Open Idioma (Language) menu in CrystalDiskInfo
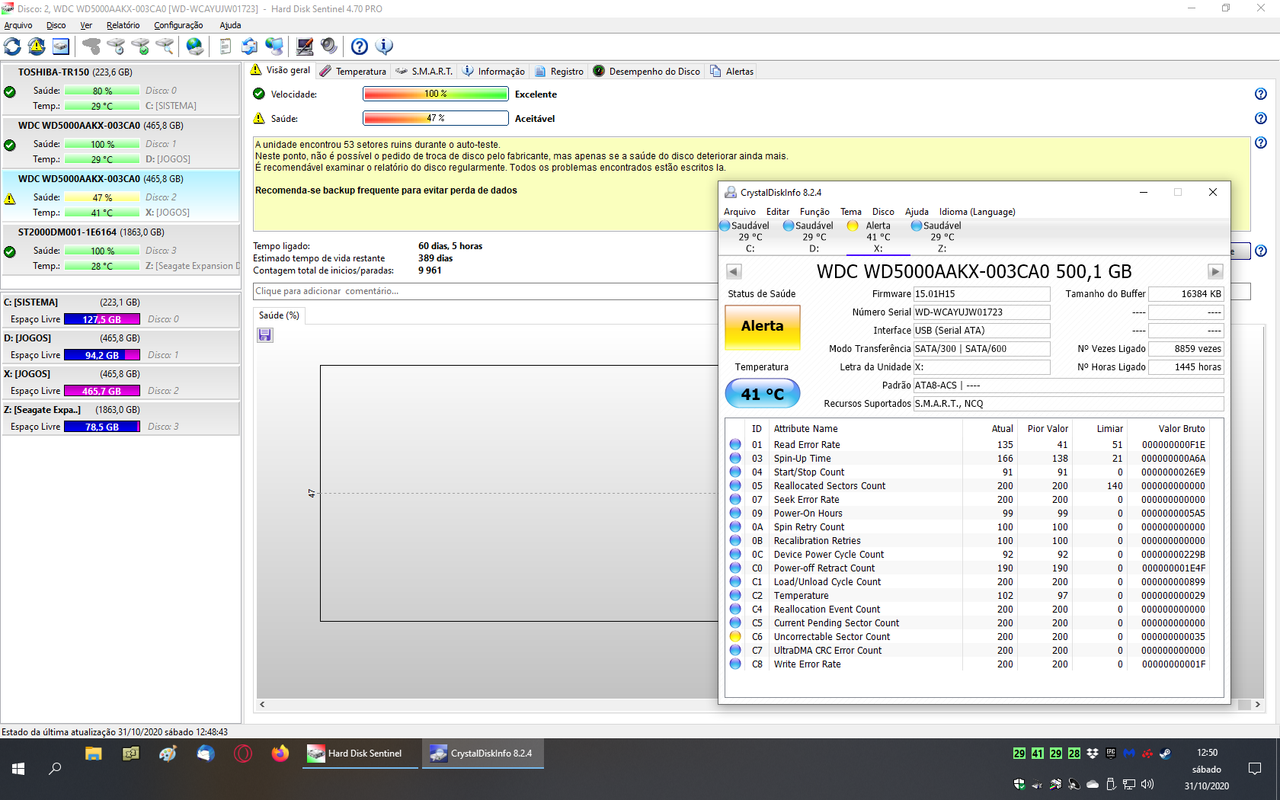The width and height of the screenshot is (1280, 800). click(x=977, y=211)
